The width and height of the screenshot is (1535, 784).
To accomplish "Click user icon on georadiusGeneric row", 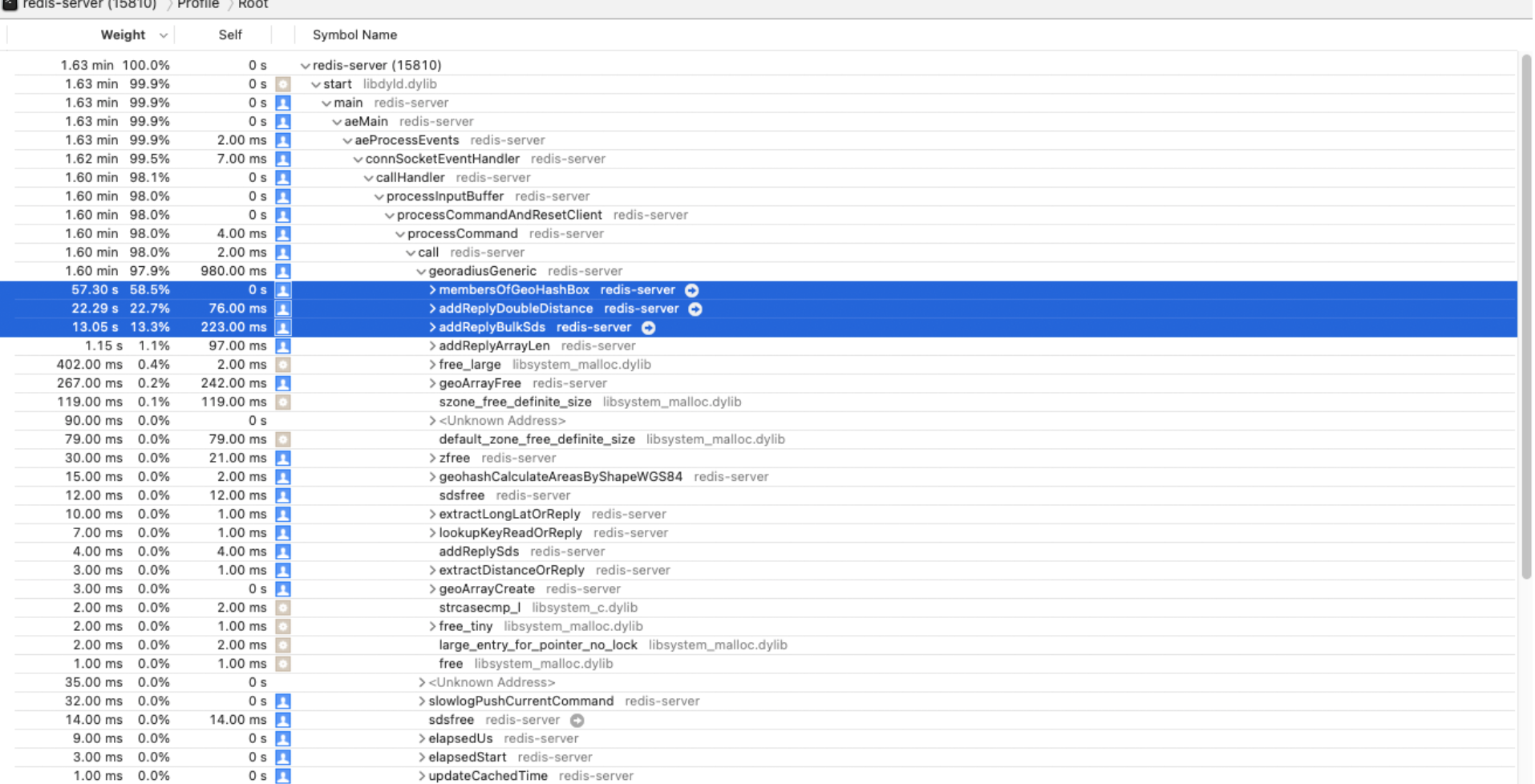I will pyautogui.click(x=283, y=271).
